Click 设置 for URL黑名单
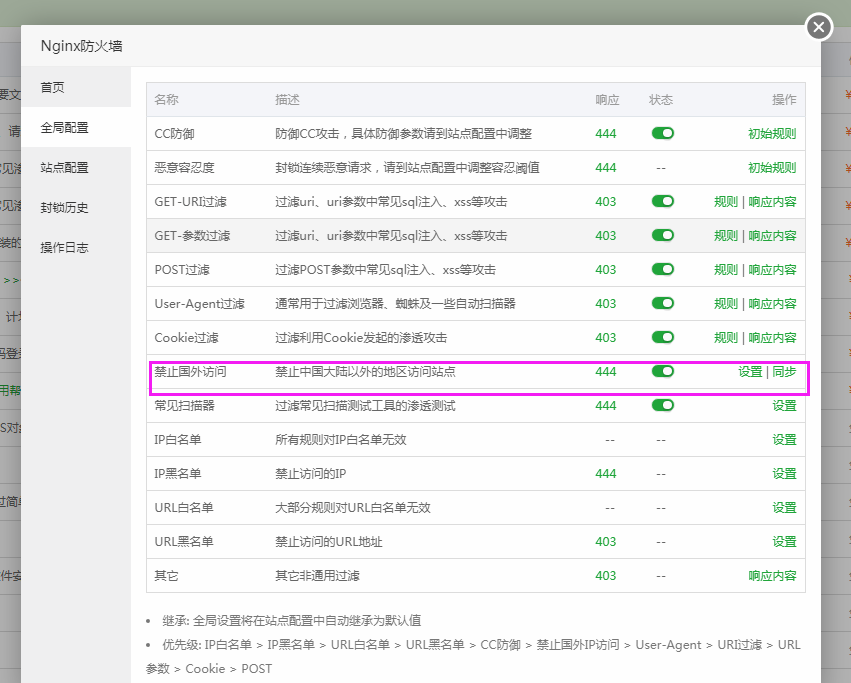This screenshot has width=851, height=683. [784, 542]
